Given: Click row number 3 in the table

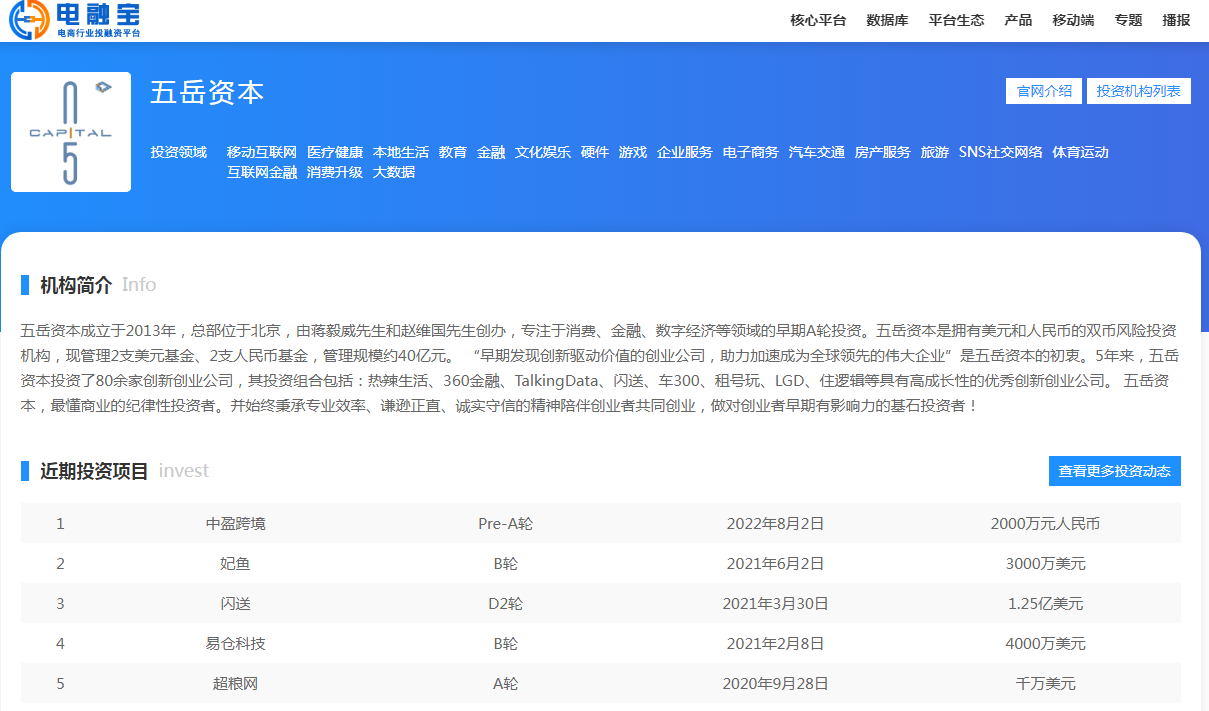Looking at the screenshot, I should [60, 603].
